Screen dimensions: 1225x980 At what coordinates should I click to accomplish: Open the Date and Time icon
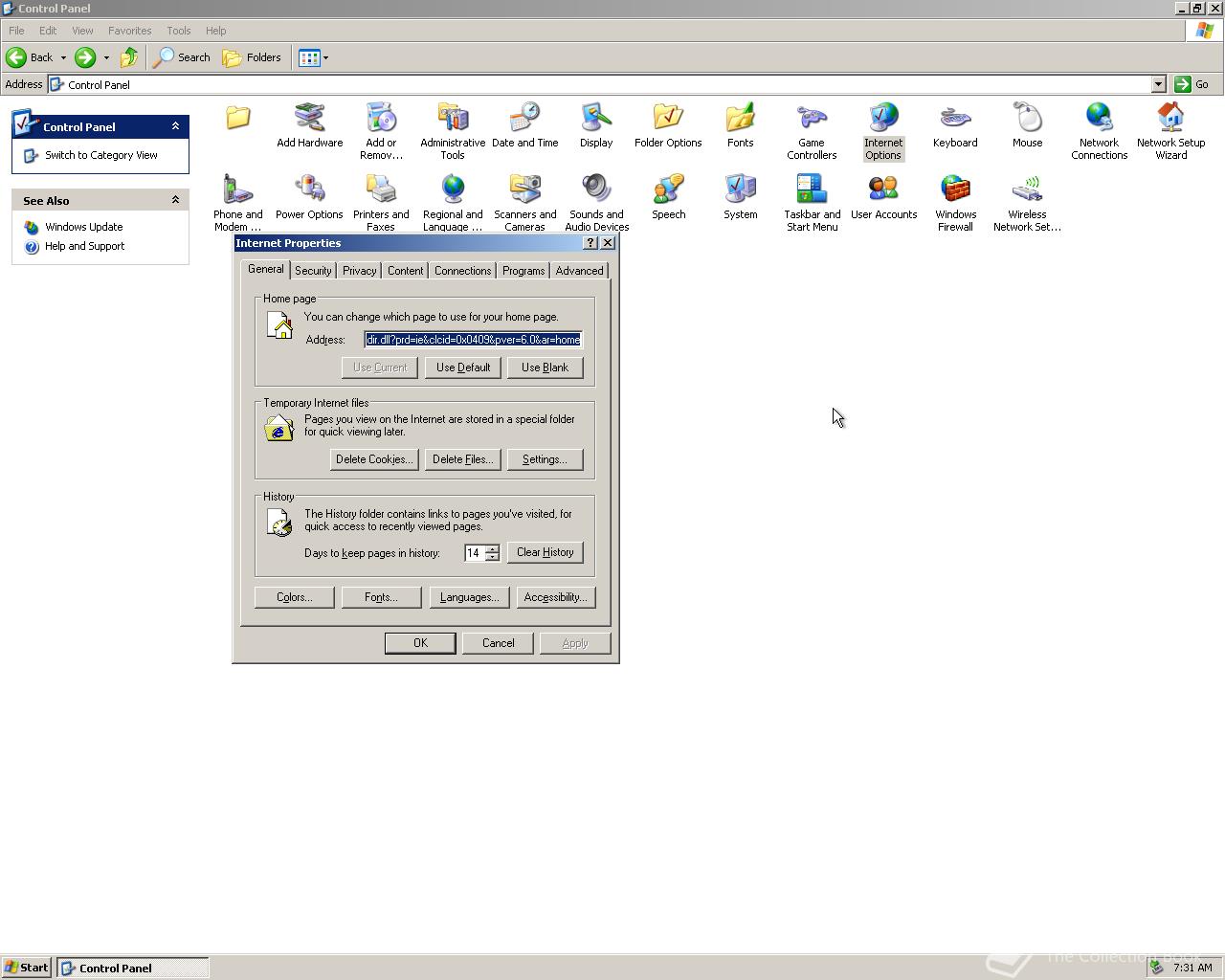(524, 125)
